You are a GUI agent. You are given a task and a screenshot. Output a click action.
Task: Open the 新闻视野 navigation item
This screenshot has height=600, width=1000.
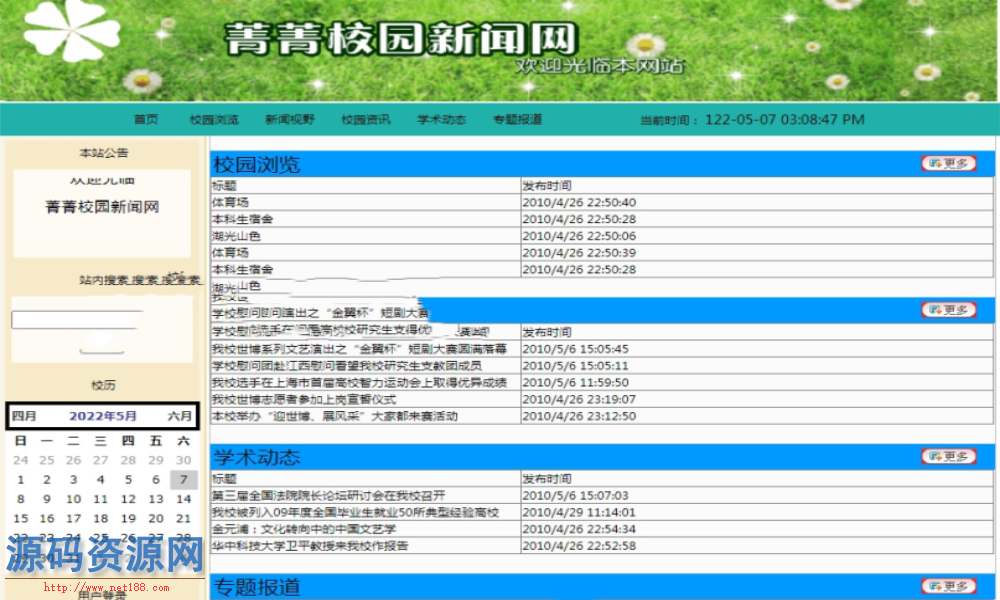[289, 120]
